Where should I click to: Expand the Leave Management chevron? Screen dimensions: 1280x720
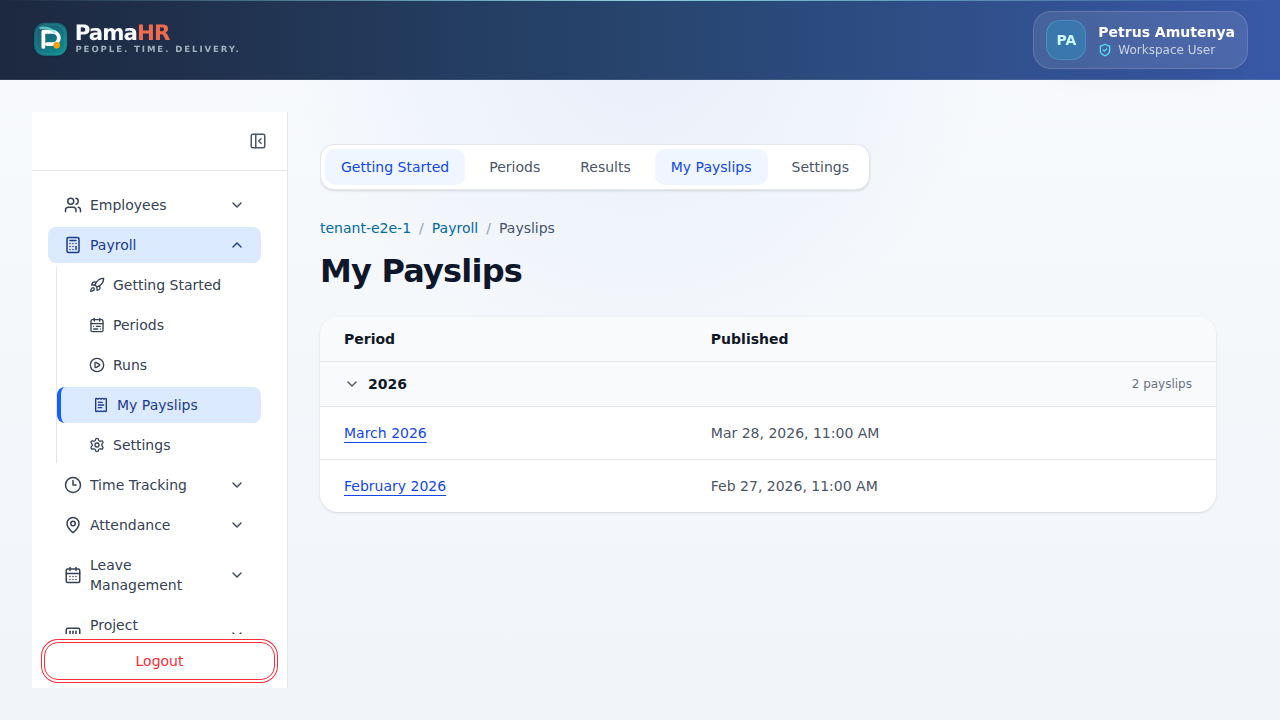pos(237,575)
